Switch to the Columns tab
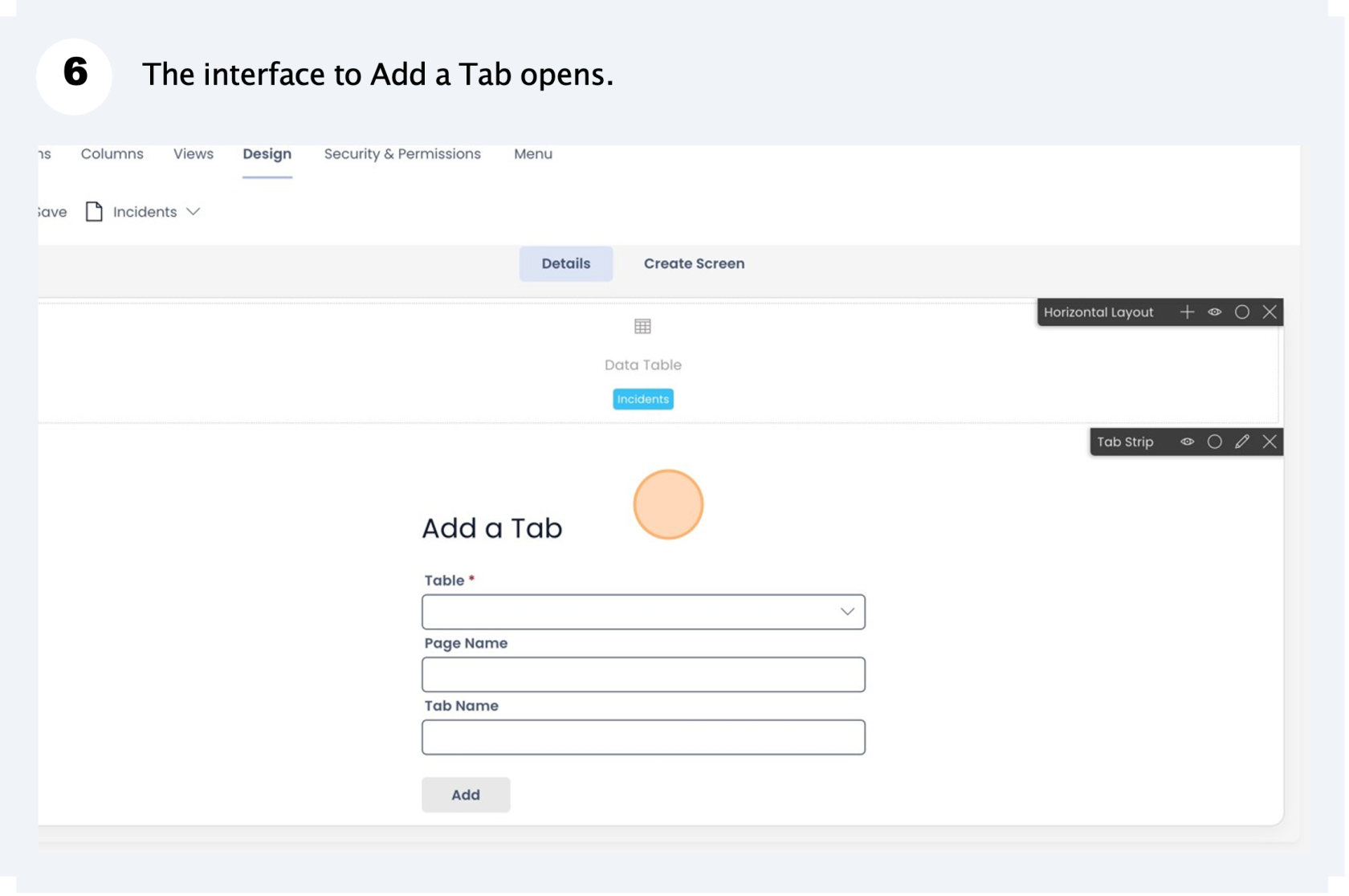The height and width of the screenshot is (896, 1349). [x=112, y=154]
